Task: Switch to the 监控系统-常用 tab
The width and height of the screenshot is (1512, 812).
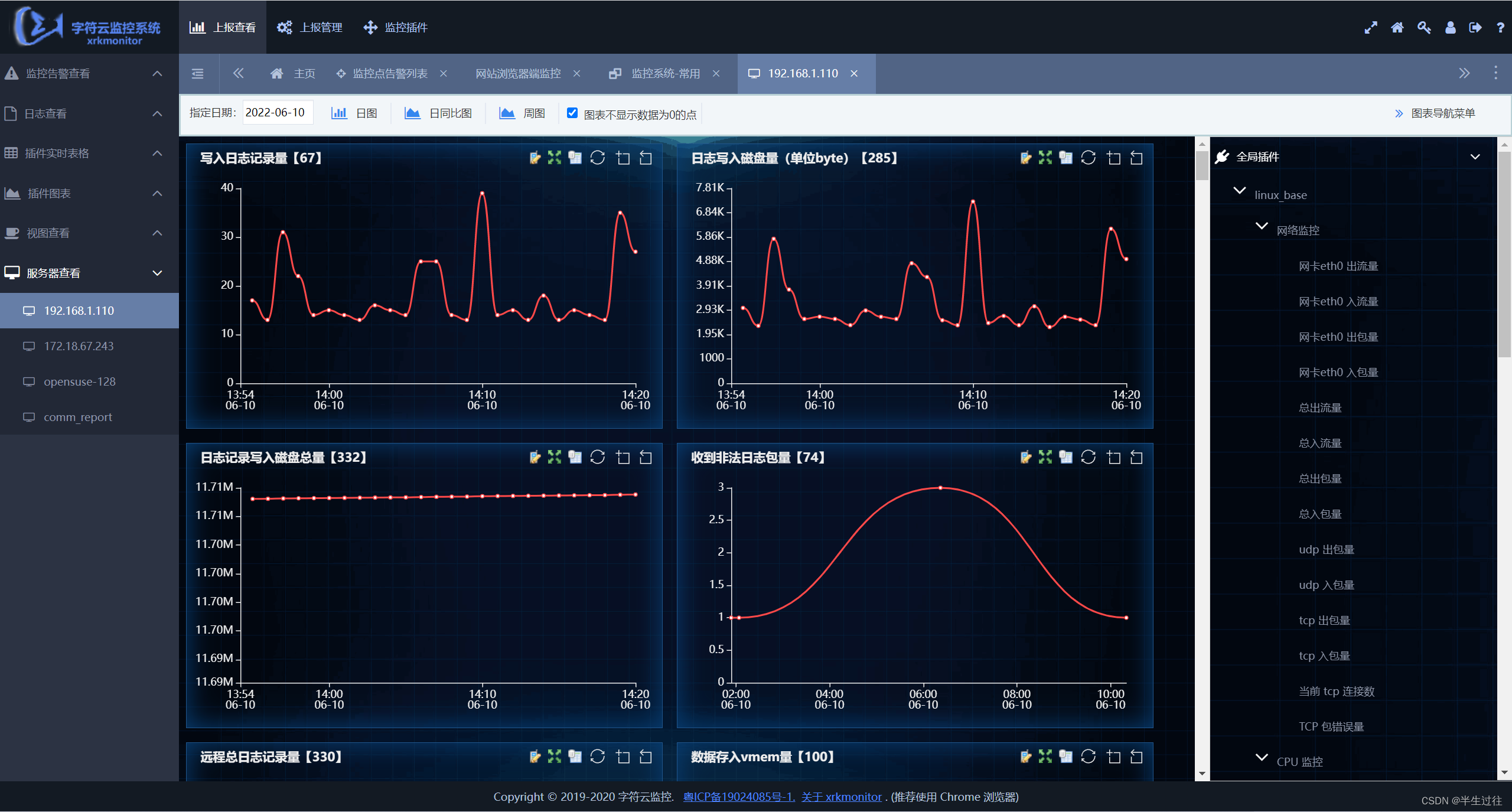Action: (x=665, y=73)
